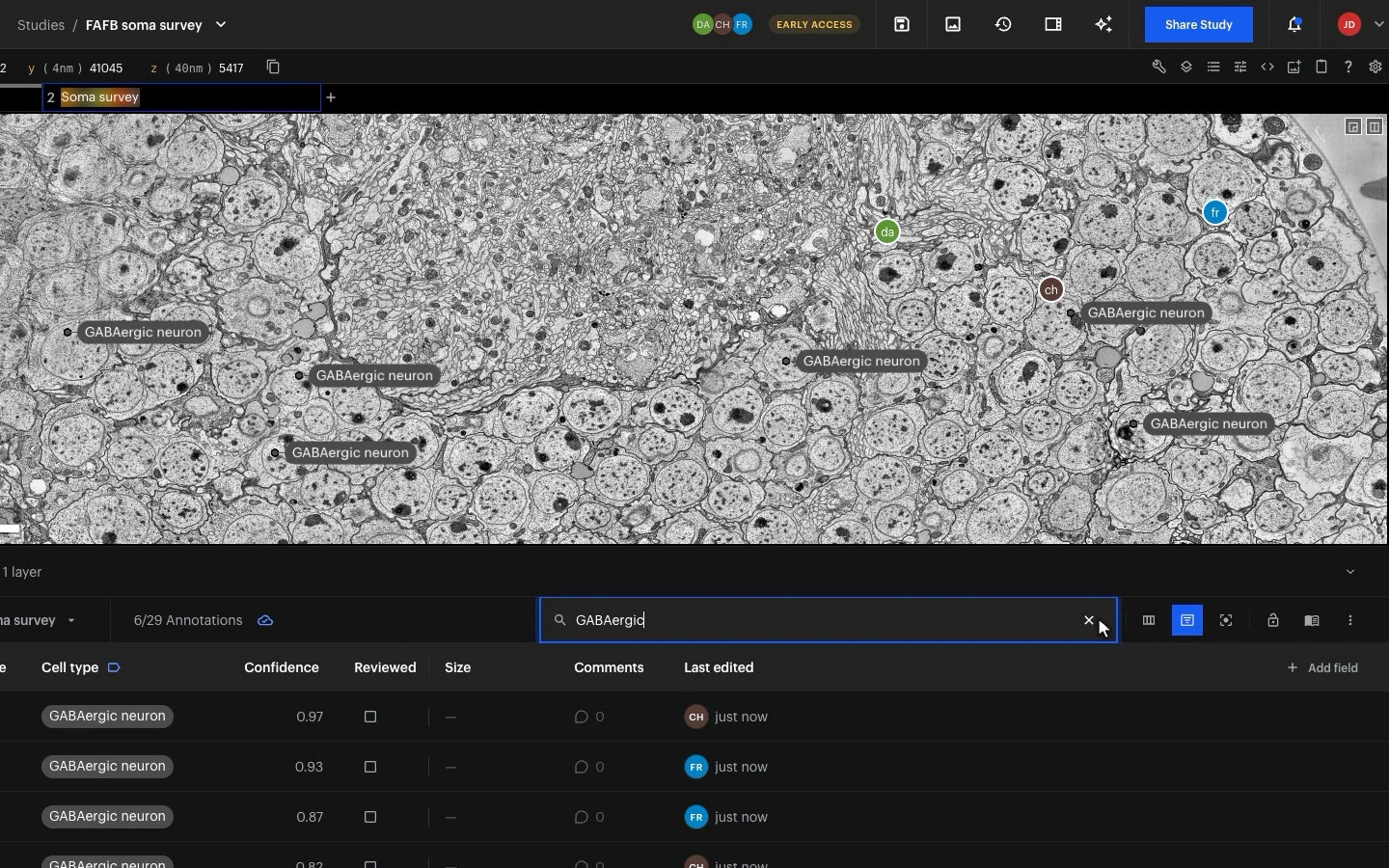Clear the GABAergic search text
Screen dimensions: 1389x868
pyautogui.click(x=1089, y=620)
